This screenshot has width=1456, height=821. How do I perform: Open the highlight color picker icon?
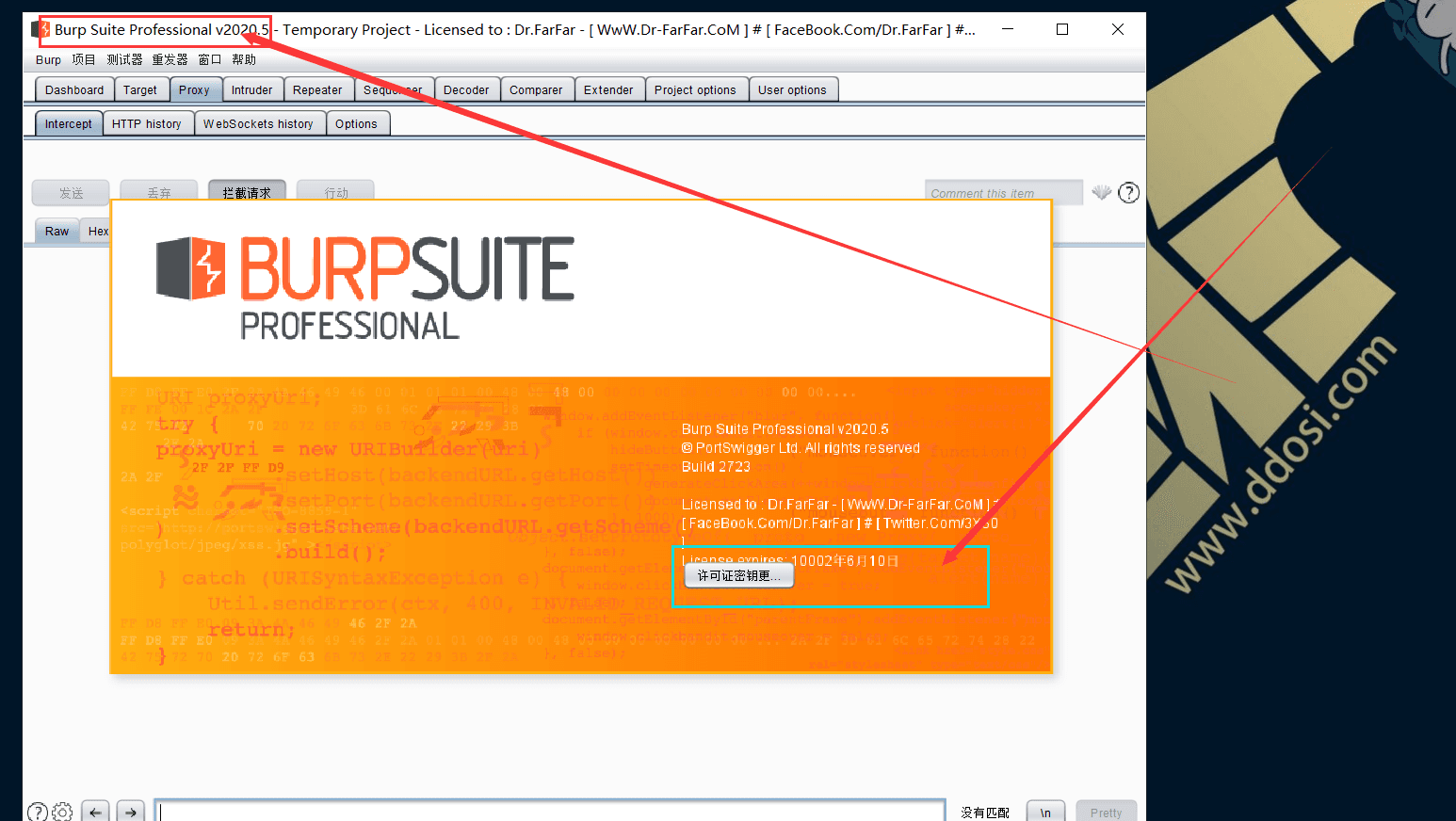coord(1101,192)
